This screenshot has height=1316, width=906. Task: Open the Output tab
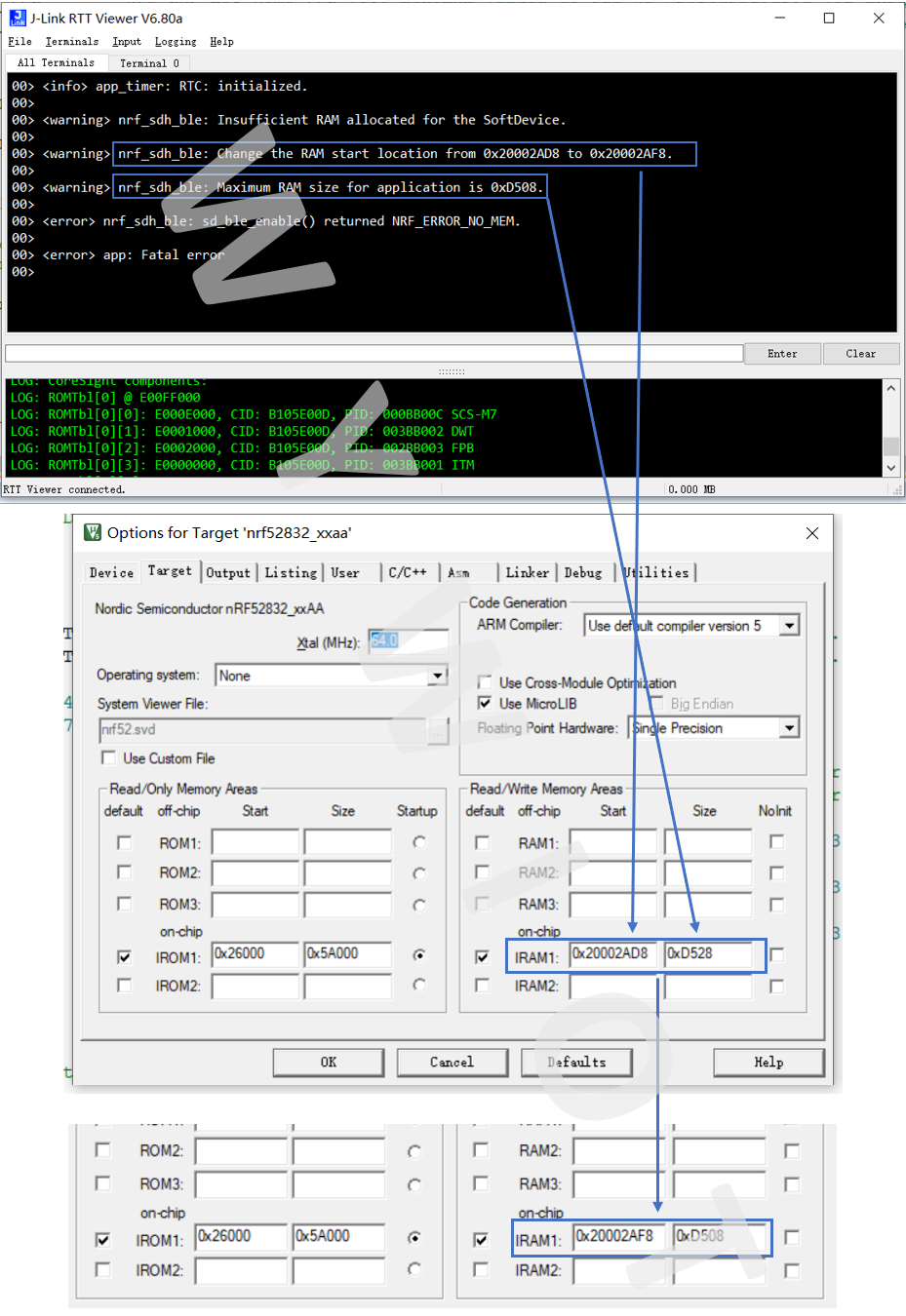(228, 573)
